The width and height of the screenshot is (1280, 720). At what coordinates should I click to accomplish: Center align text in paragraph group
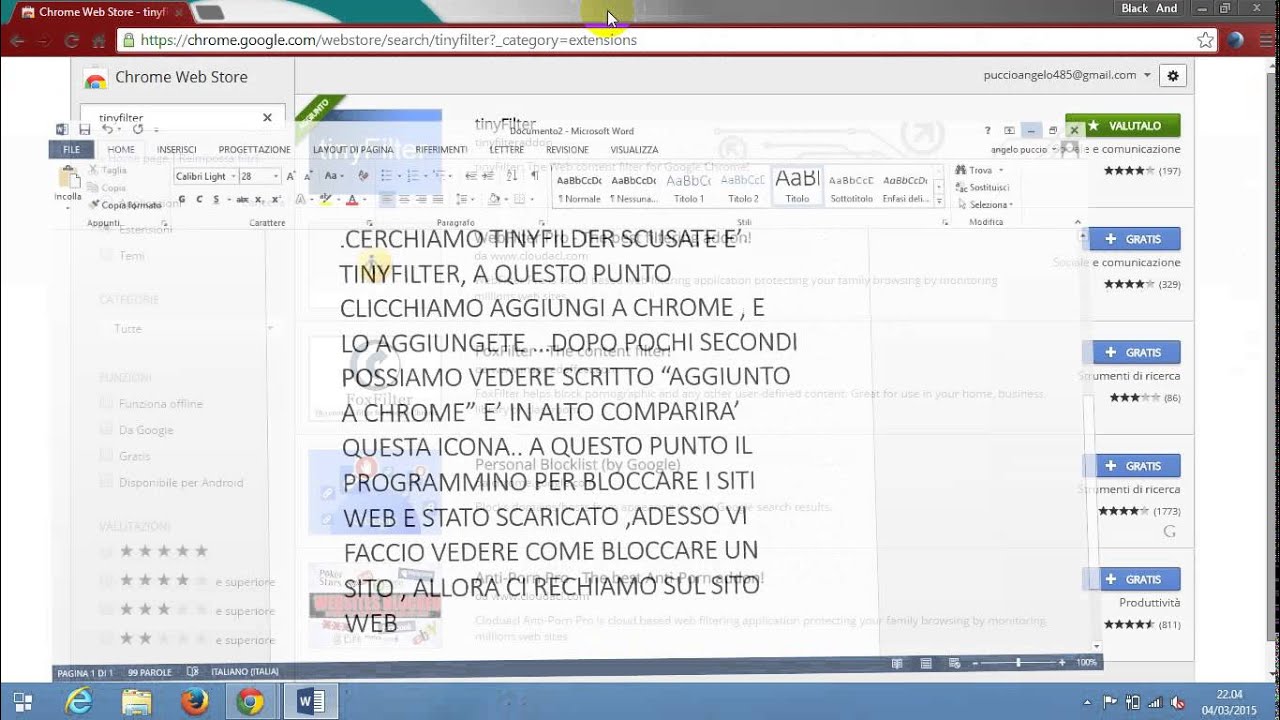pos(404,200)
